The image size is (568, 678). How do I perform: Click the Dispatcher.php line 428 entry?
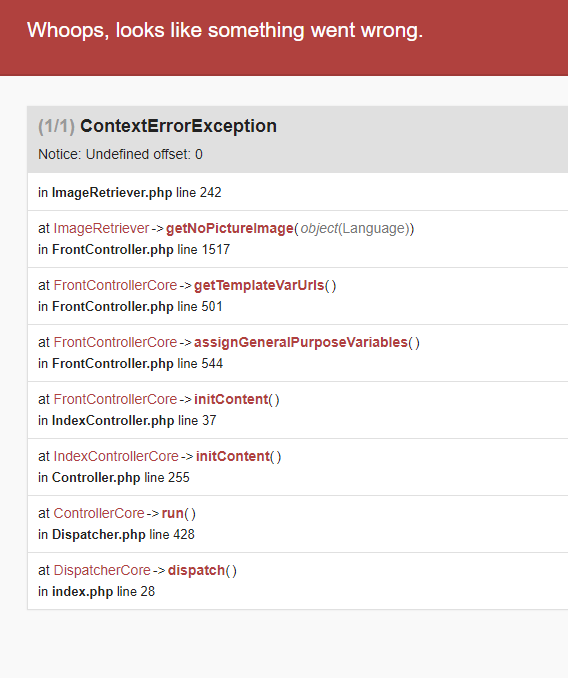click(x=116, y=535)
